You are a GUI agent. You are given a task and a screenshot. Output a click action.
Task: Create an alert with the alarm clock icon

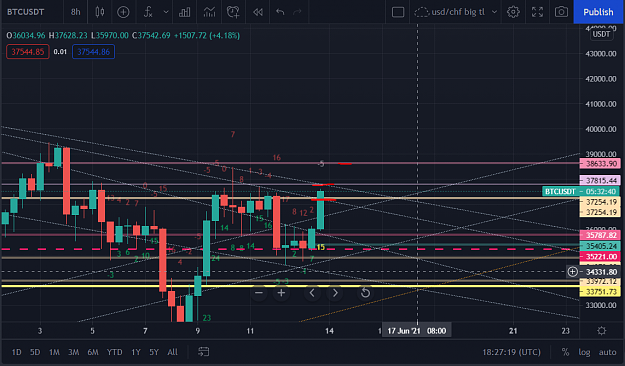[x=233, y=12]
